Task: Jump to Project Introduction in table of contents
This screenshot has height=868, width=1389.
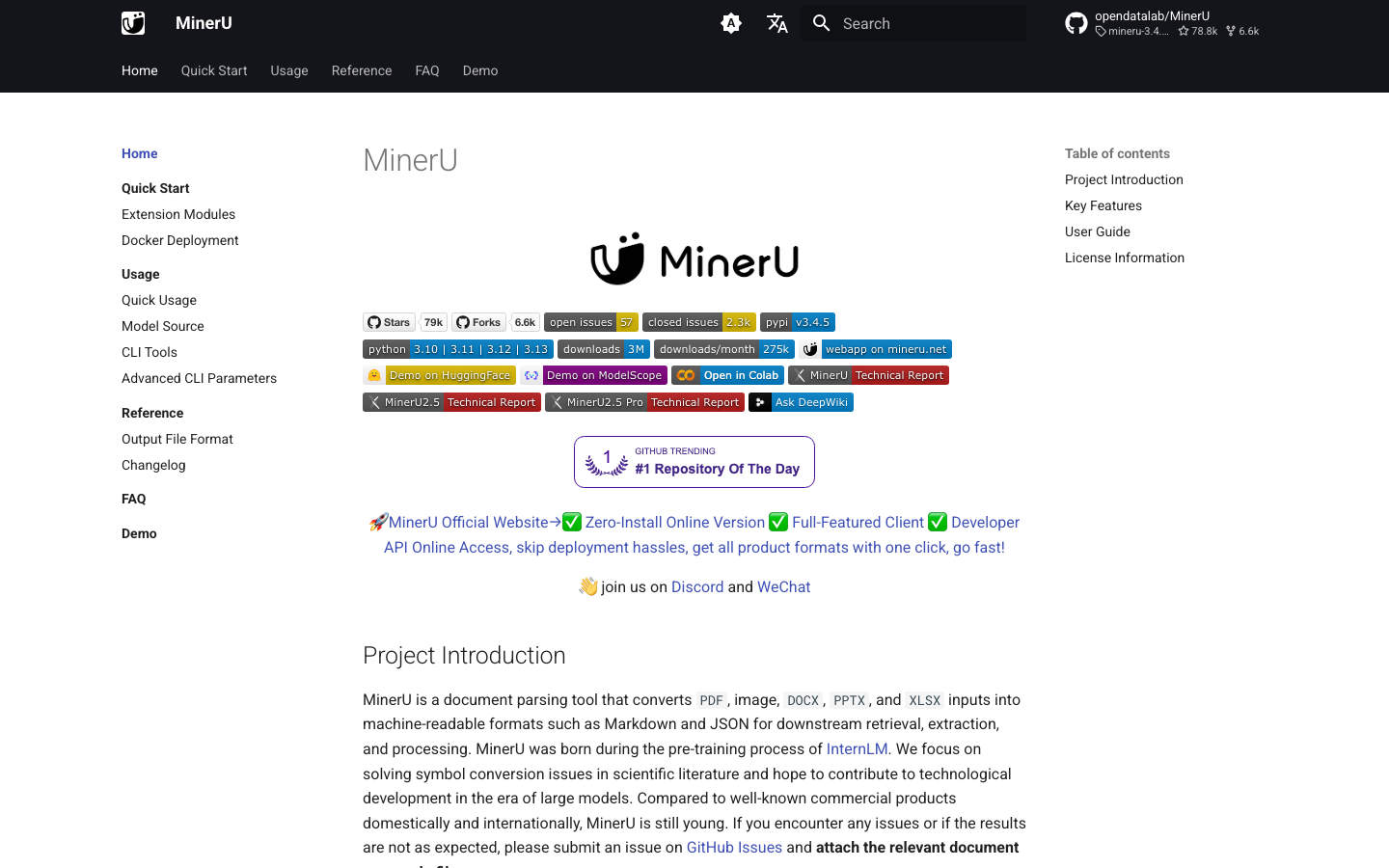Action: click(x=1124, y=179)
